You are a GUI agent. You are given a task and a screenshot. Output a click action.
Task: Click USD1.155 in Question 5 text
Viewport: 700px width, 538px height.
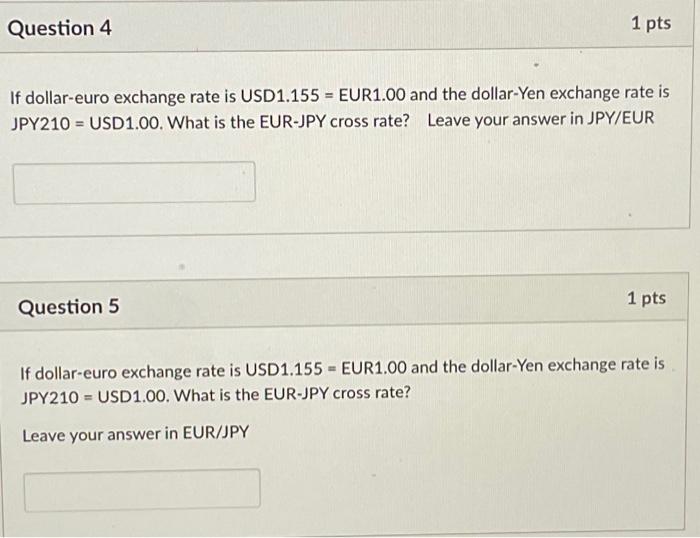pyautogui.click(x=284, y=370)
